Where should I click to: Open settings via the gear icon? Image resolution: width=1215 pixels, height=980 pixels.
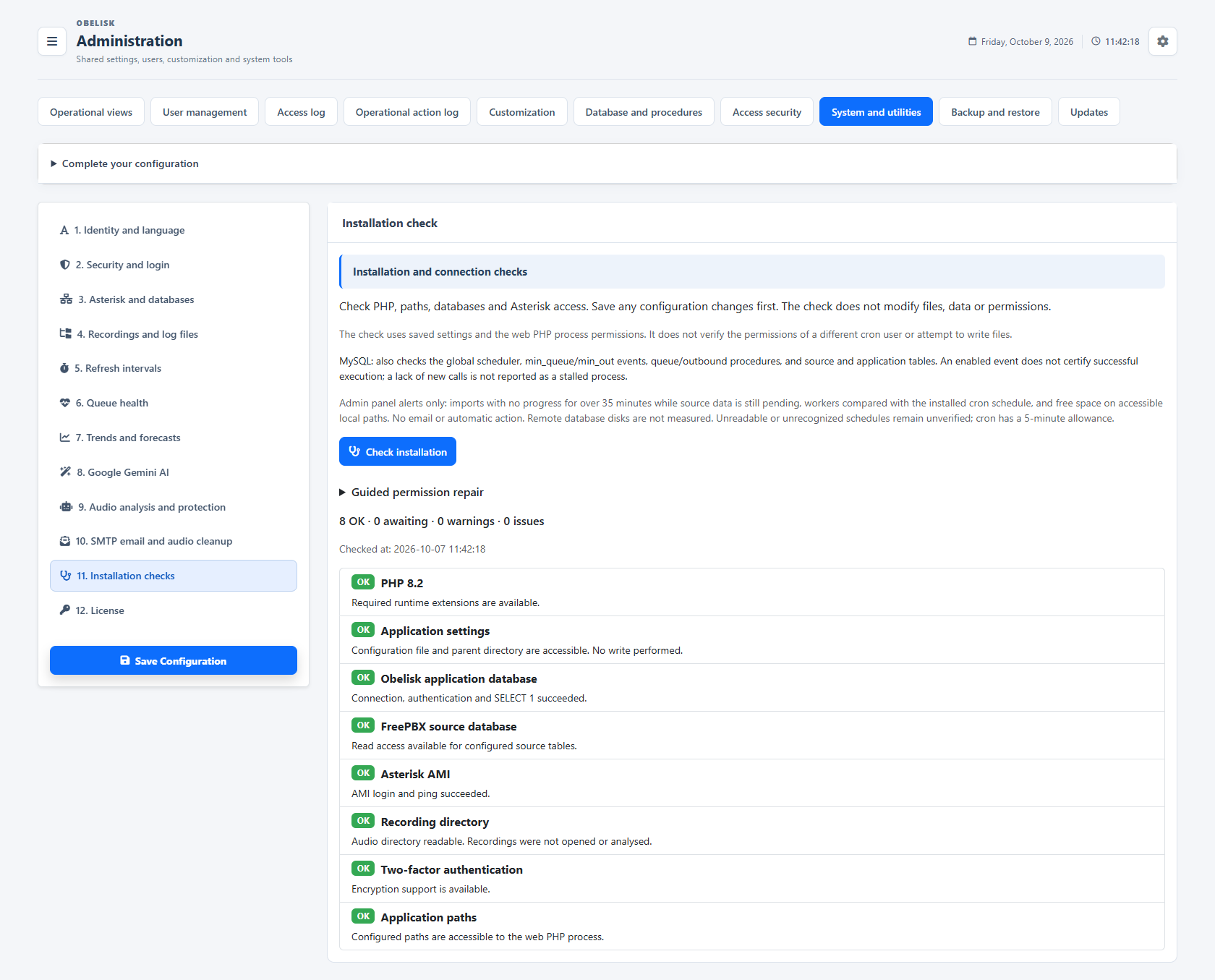(x=1162, y=41)
